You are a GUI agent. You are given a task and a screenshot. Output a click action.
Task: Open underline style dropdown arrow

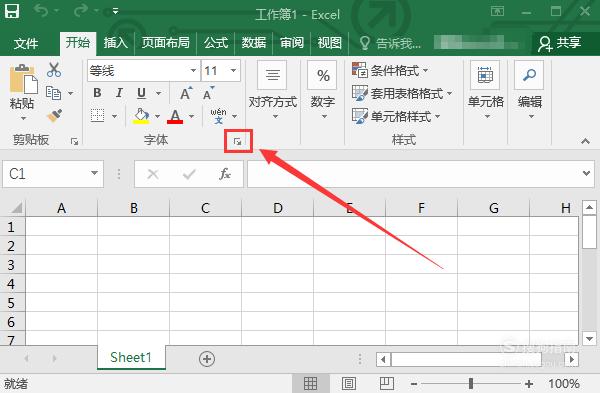(x=158, y=93)
